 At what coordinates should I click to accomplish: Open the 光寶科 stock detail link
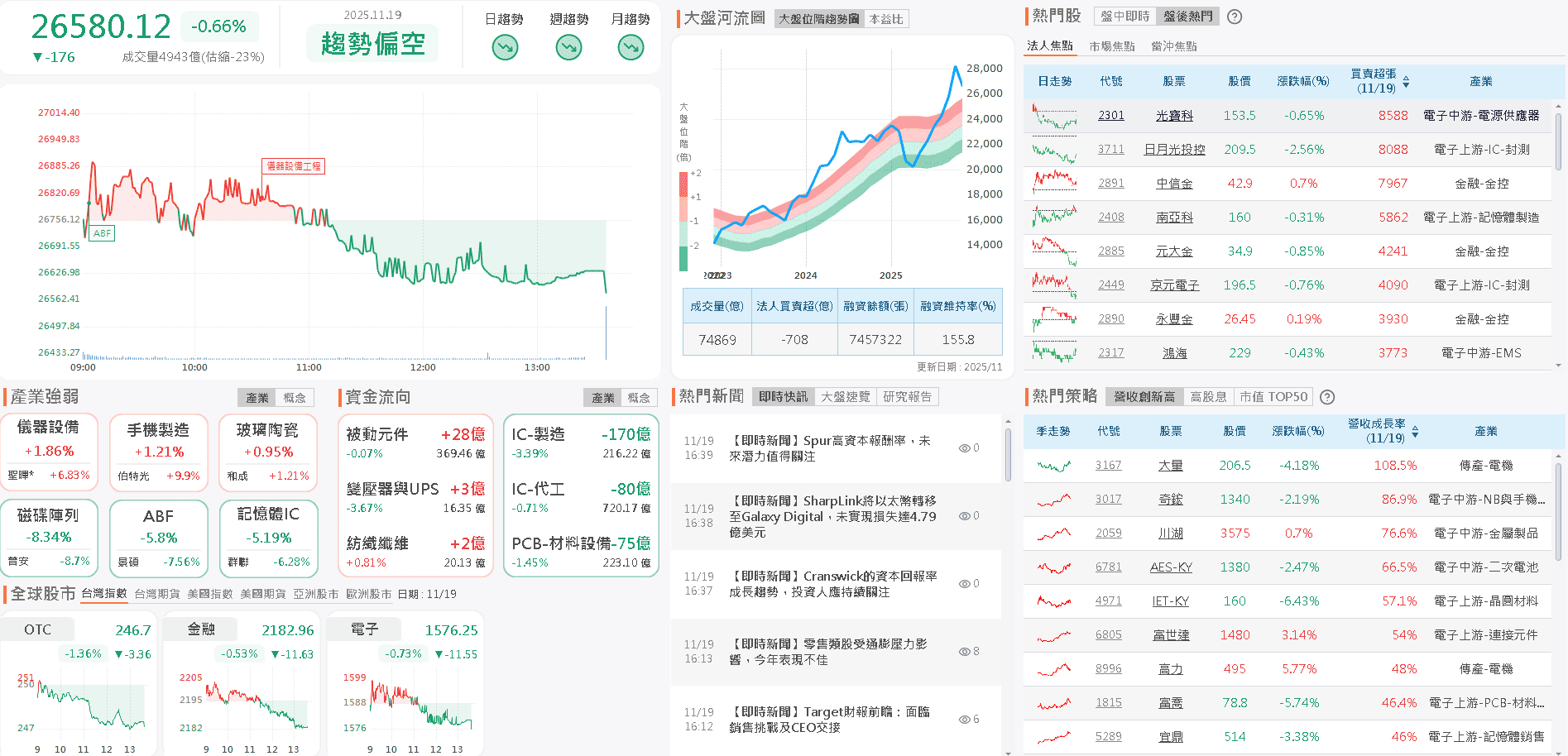point(1174,116)
